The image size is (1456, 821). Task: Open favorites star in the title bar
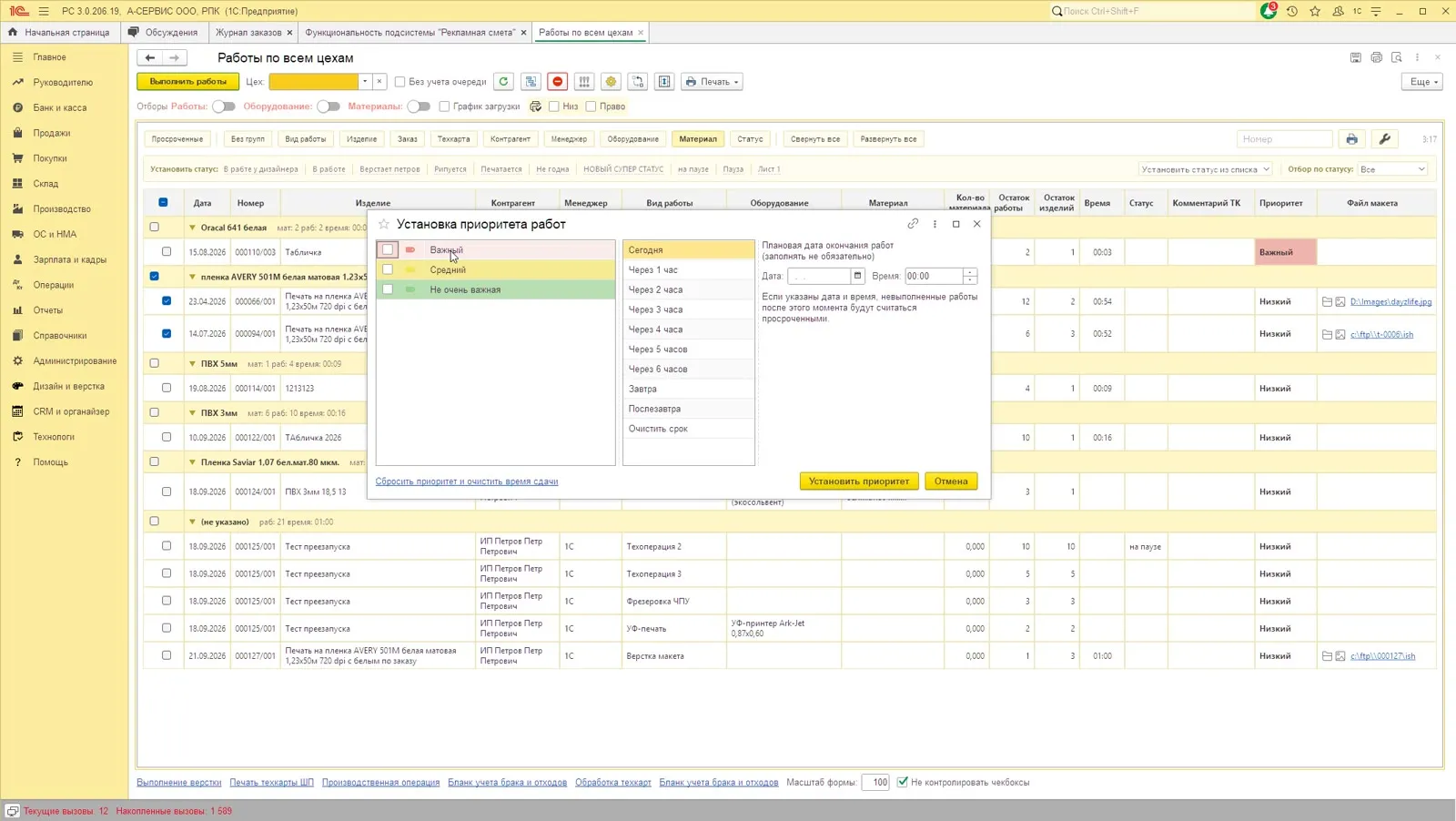1315,11
